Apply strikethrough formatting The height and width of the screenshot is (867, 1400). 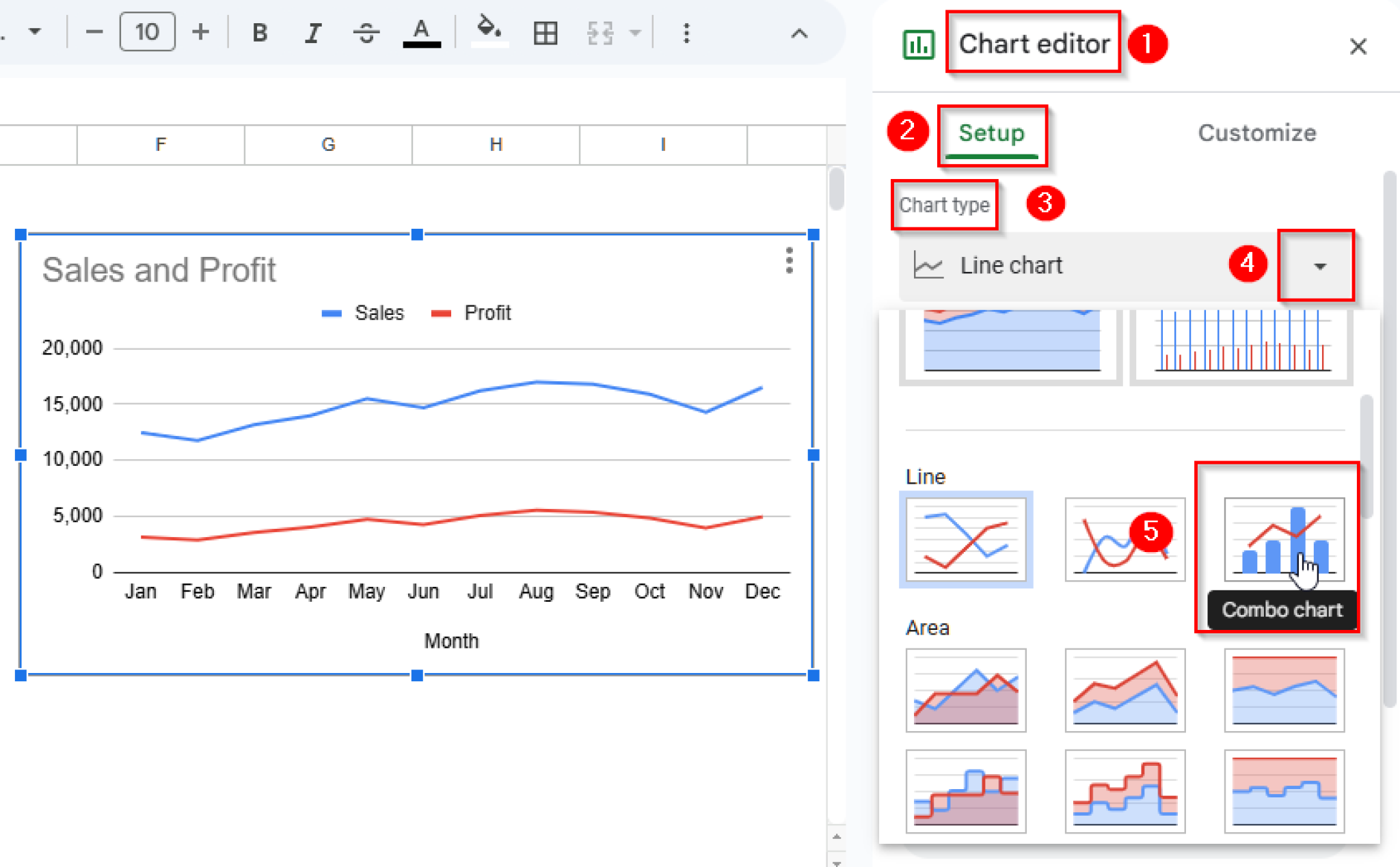click(x=366, y=32)
